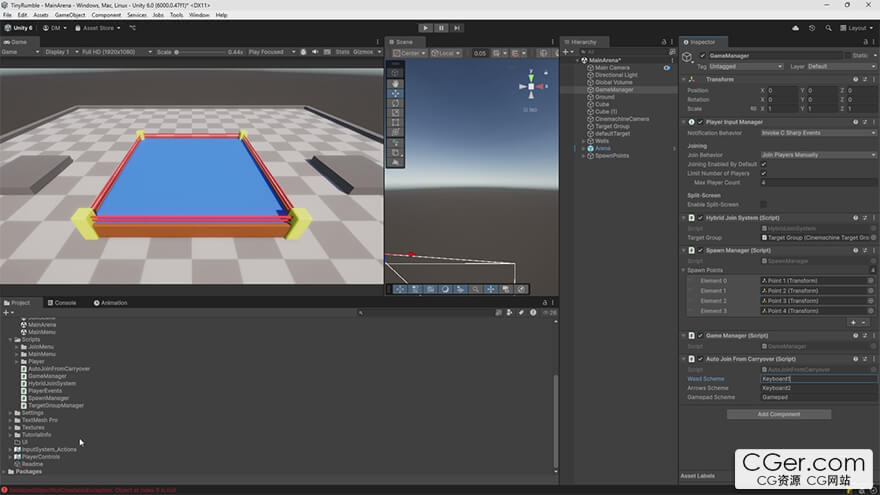The image size is (880, 495).
Task: Click the global search magnifier icon
Action: pos(828,28)
